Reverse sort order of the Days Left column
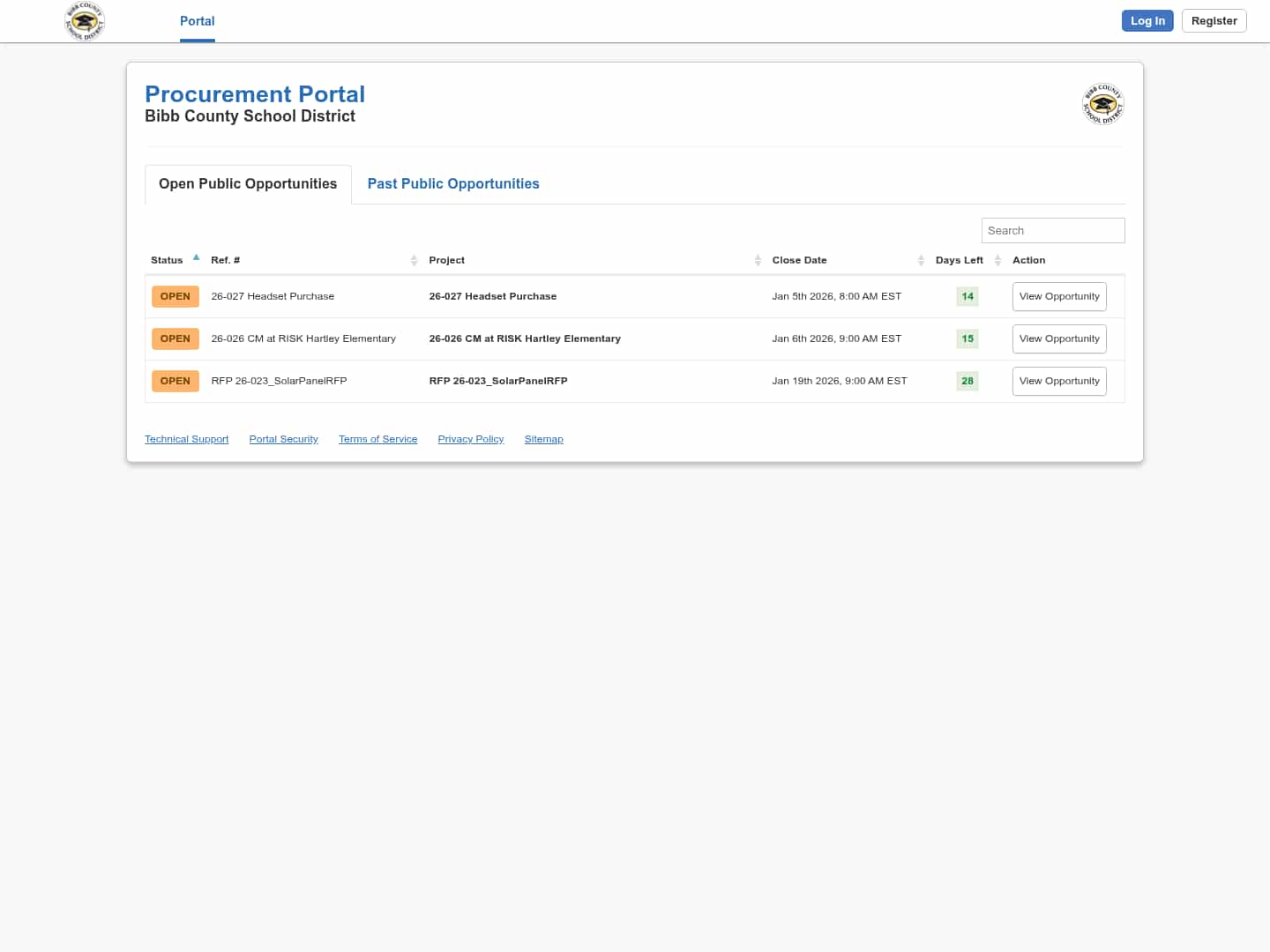 [997, 259]
